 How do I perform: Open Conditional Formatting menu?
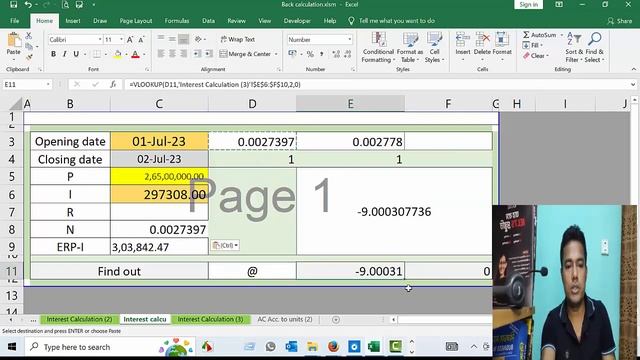378,48
